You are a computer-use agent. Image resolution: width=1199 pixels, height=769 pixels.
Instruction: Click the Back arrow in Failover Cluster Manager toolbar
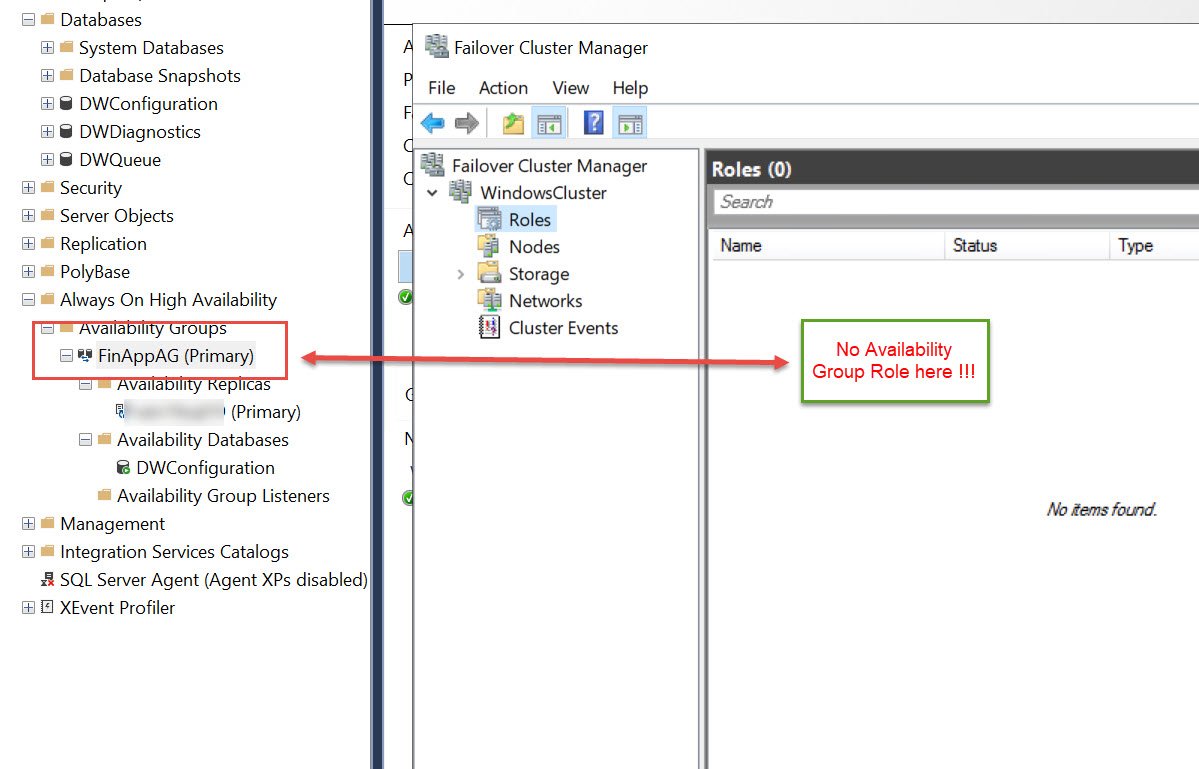coord(433,123)
